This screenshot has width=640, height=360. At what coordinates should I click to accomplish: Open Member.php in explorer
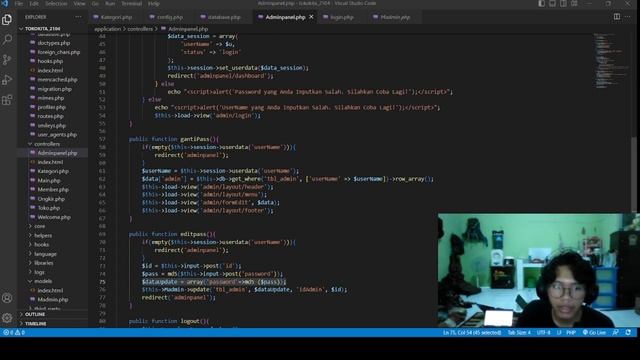(x=53, y=190)
